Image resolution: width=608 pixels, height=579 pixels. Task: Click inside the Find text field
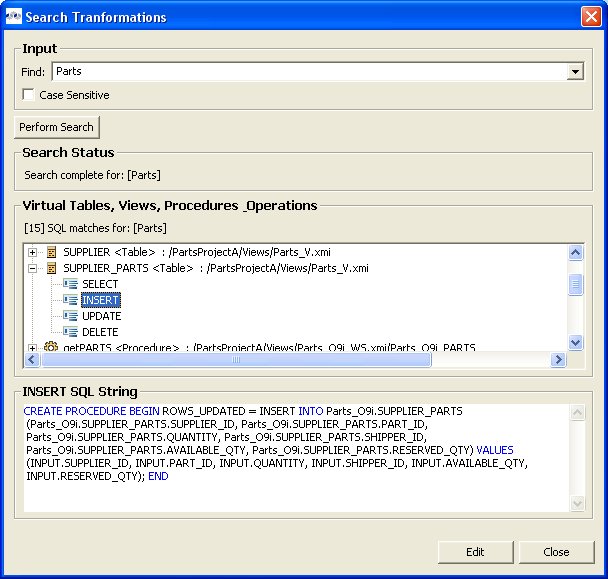(x=300, y=72)
